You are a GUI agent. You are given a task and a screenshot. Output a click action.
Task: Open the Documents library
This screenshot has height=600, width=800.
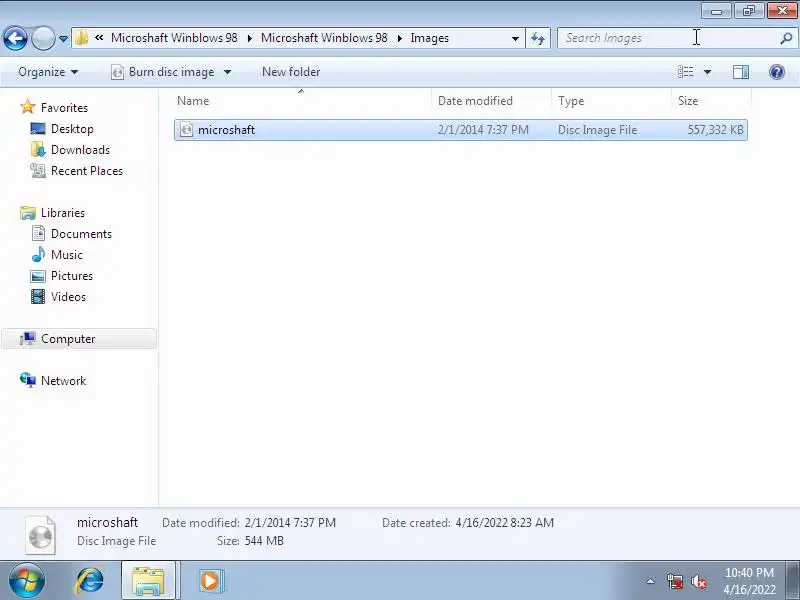pyautogui.click(x=81, y=233)
